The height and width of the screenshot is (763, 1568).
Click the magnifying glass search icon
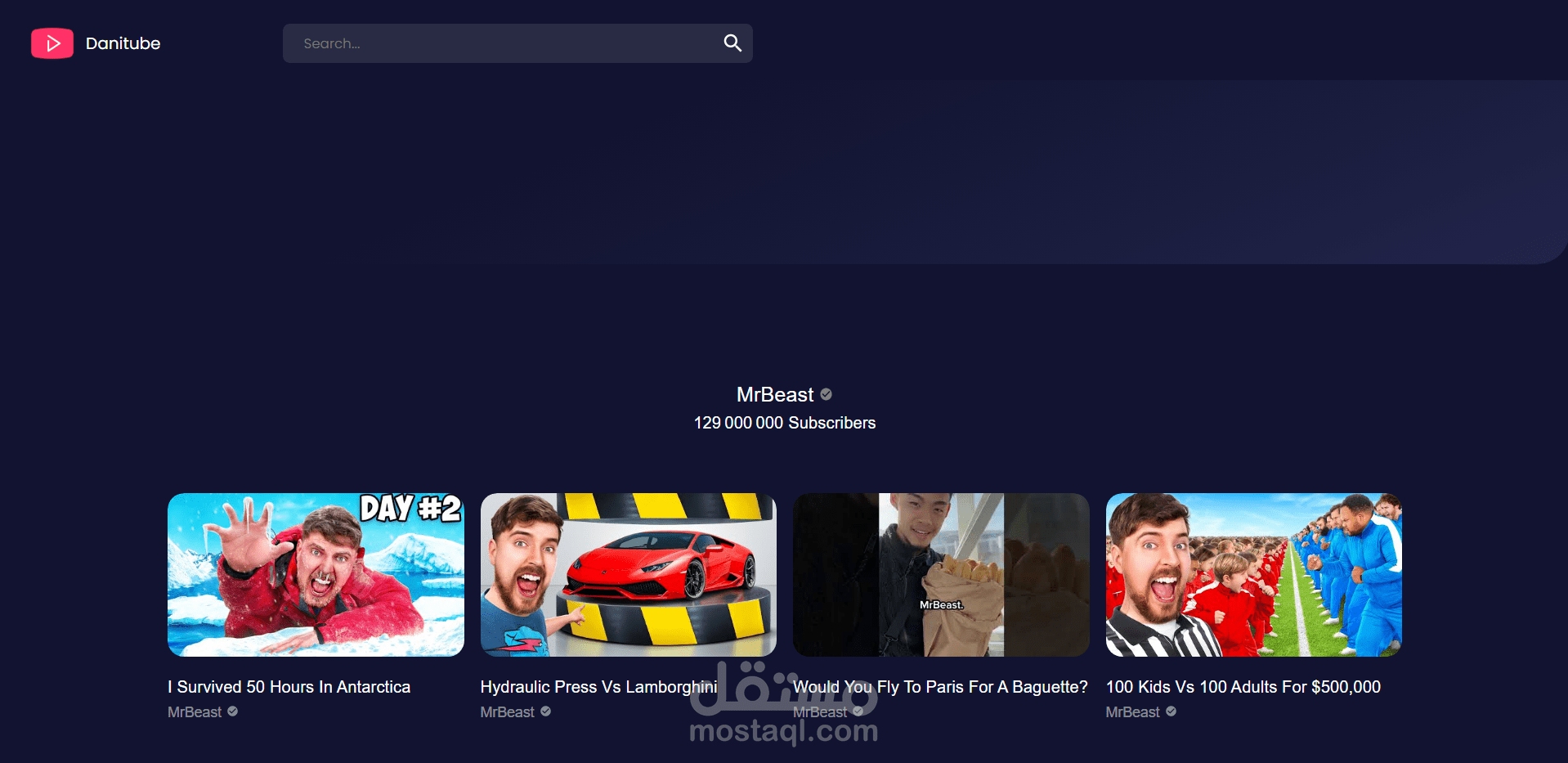732,43
